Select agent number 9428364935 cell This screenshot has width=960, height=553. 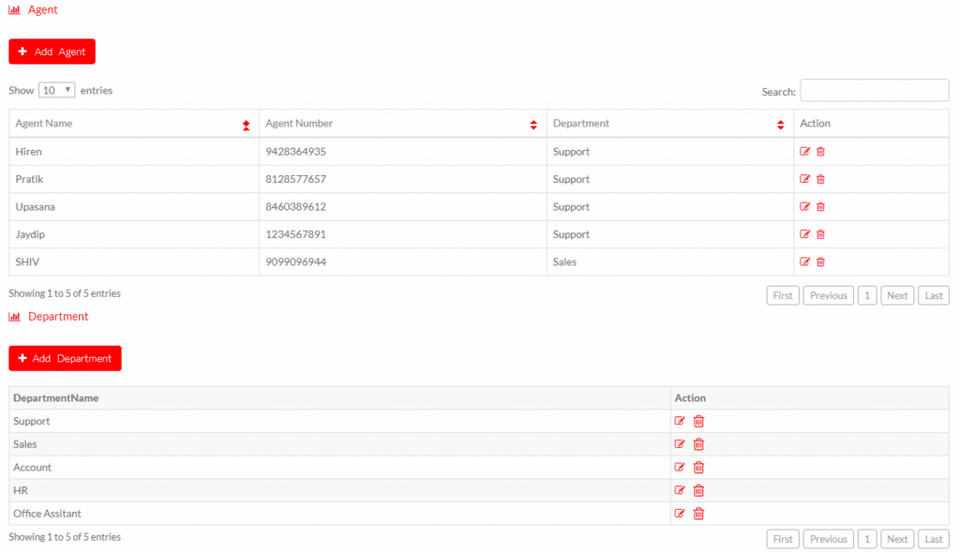[x=402, y=151]
